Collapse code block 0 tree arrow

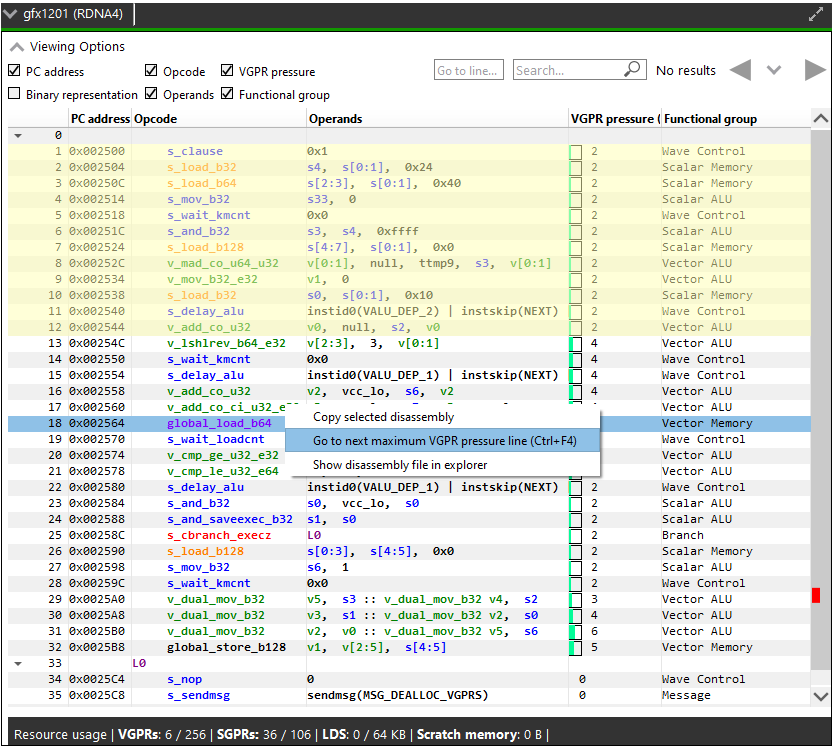18,135
